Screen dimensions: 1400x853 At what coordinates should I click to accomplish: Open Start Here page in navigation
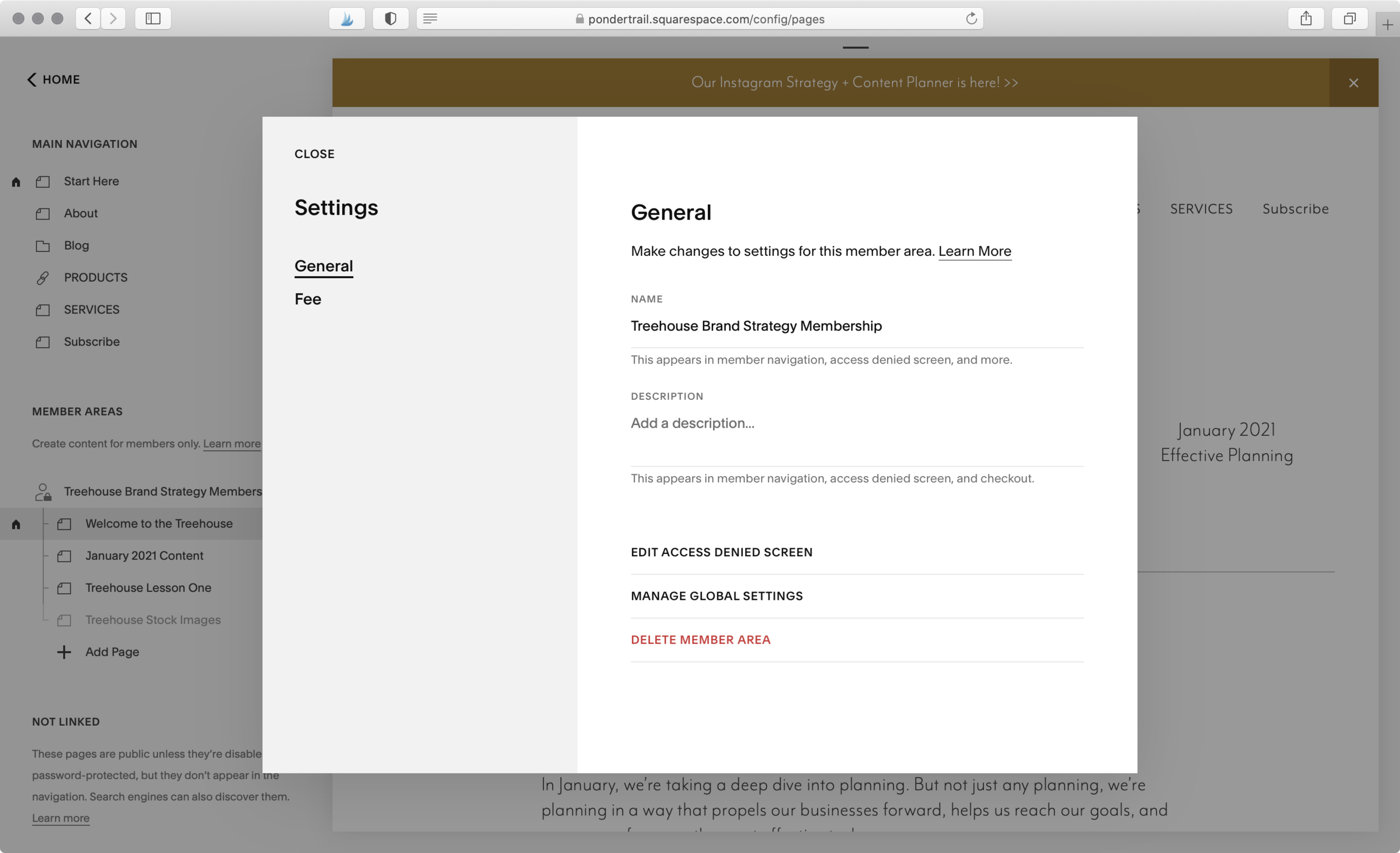tap(91, 181)
